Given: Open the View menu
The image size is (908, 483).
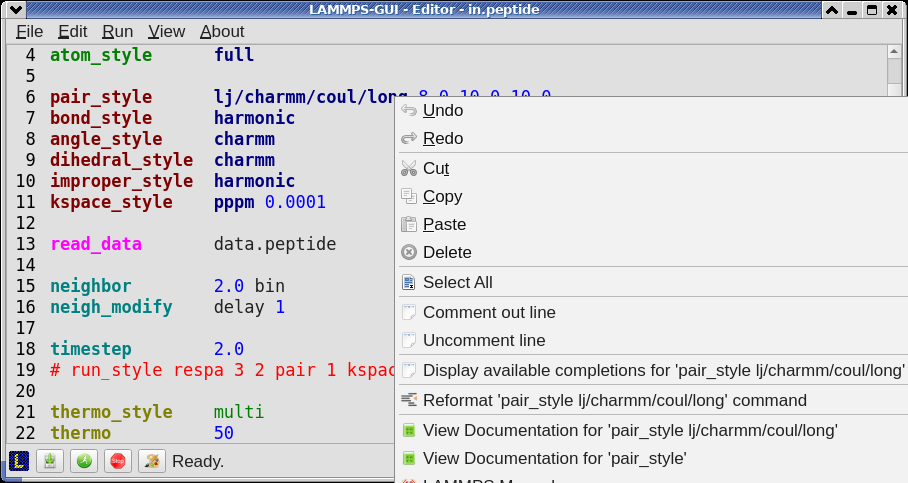Looking at the screenshot, I should [166, 31].
